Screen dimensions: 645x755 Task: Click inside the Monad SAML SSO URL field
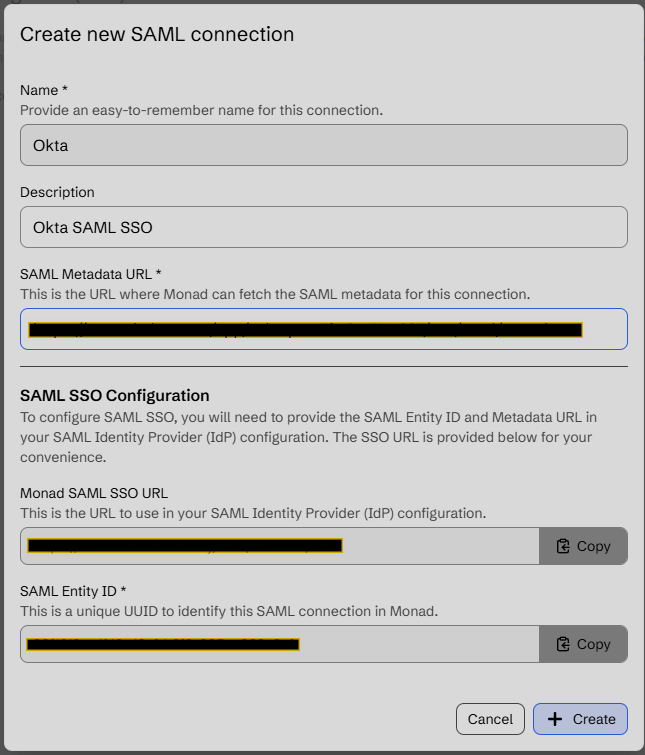280,546
